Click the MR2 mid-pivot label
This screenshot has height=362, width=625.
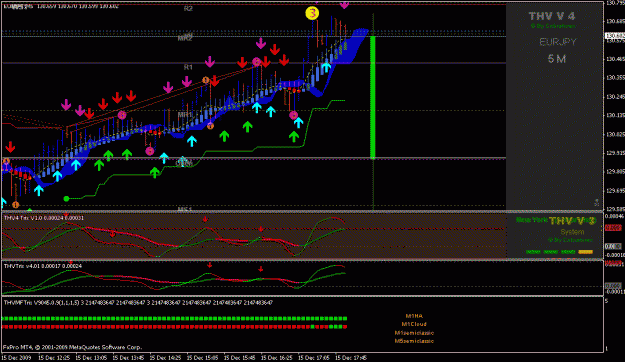point(185,38)
